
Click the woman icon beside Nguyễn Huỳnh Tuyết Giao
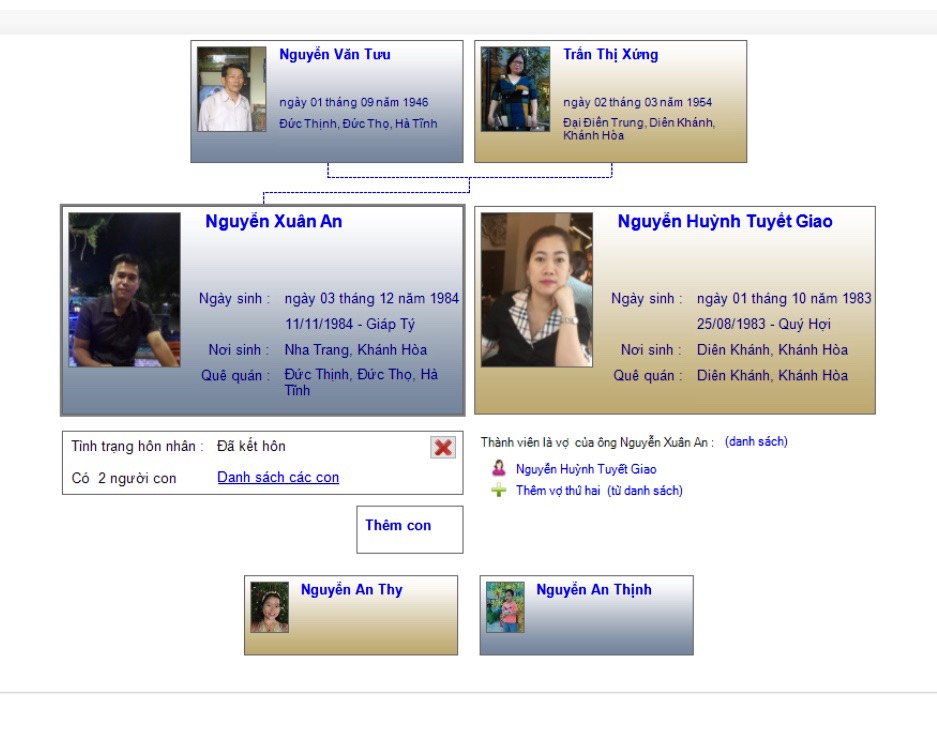(x=498, y=468)
